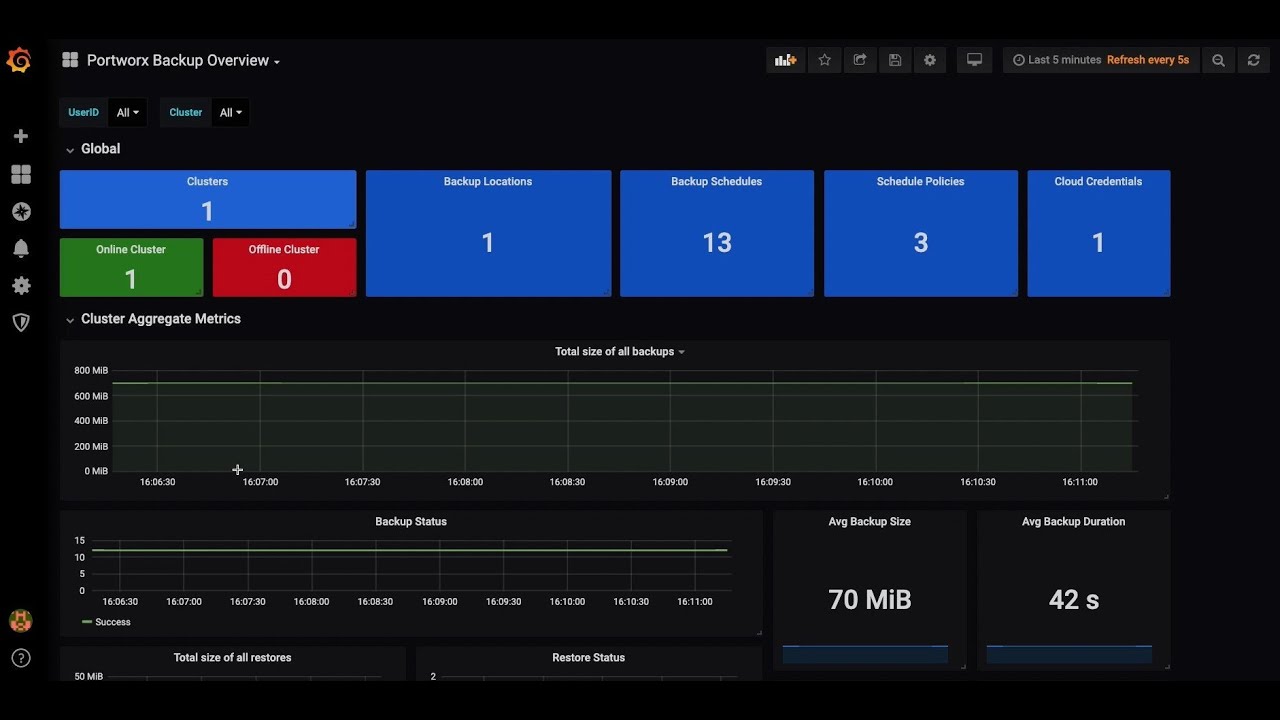Click the Offline Cluster red panel
Viewport: 1280px width, 720px height.
click(284, 267)
